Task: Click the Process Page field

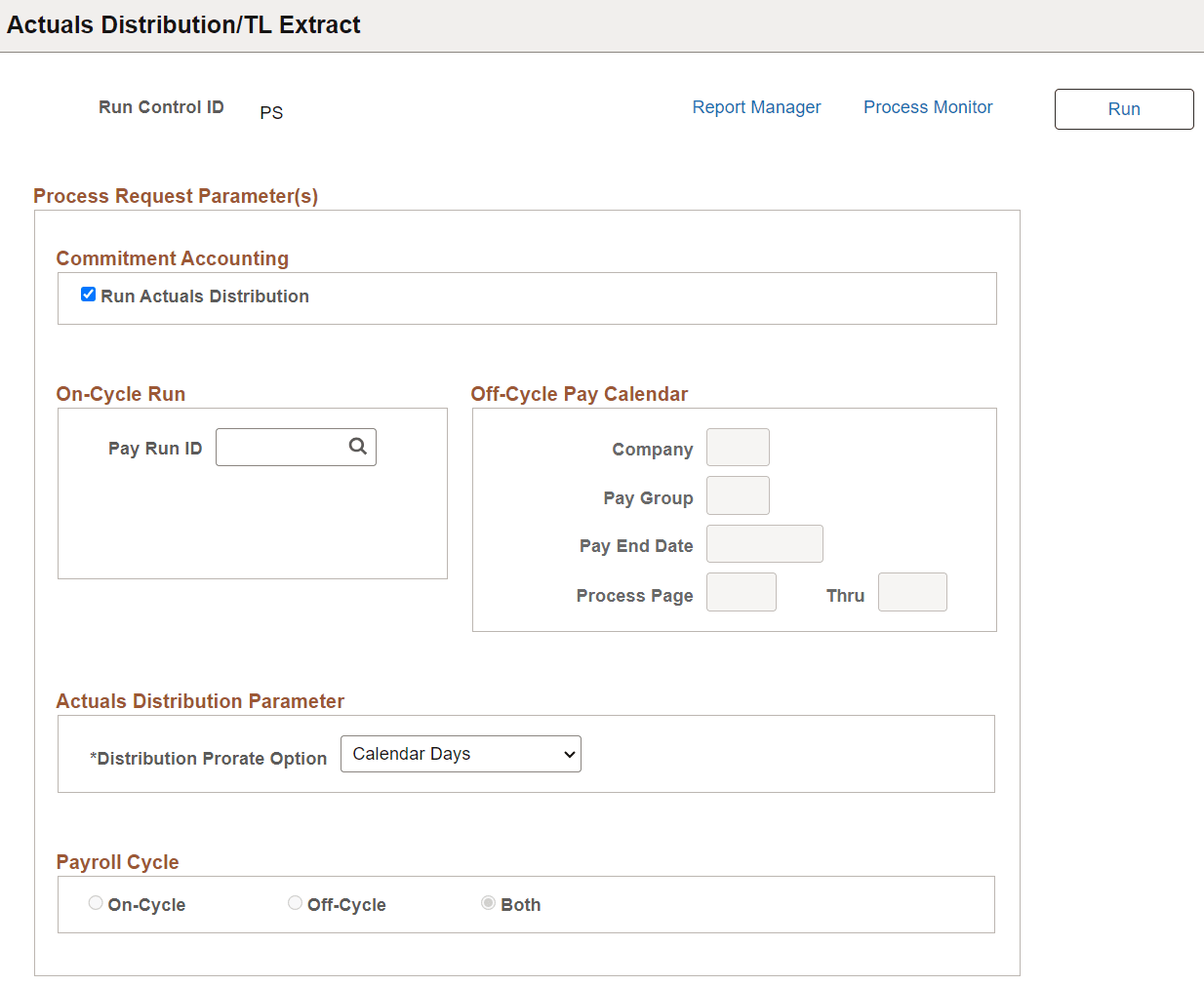Action: pos(741,591)
